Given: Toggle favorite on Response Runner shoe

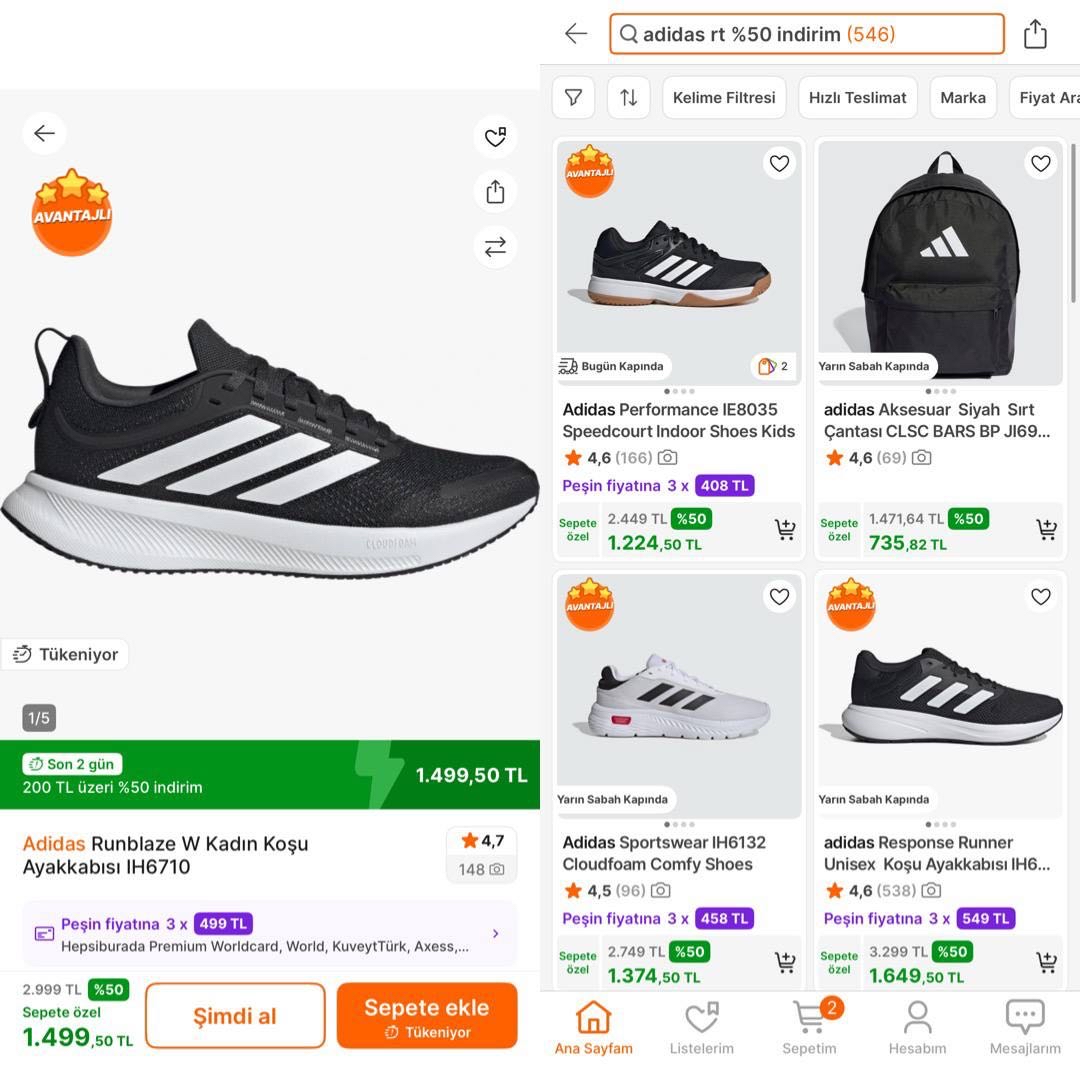Looking at the screenshot, I should pos(1041,597).
